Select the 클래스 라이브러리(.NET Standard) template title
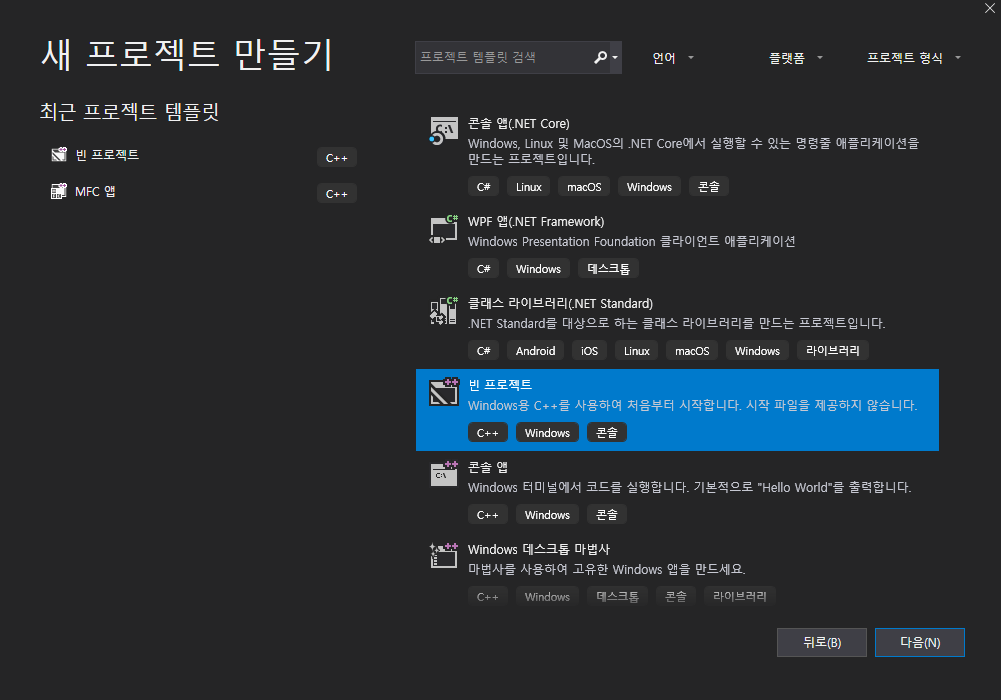 pos(560,303)
